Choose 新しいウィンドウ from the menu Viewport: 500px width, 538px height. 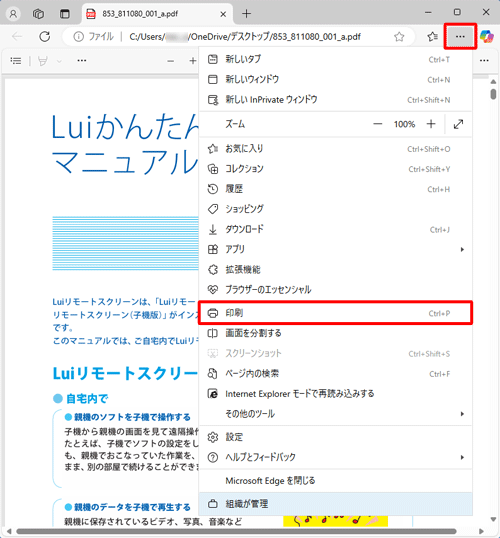tap(335, 80)
